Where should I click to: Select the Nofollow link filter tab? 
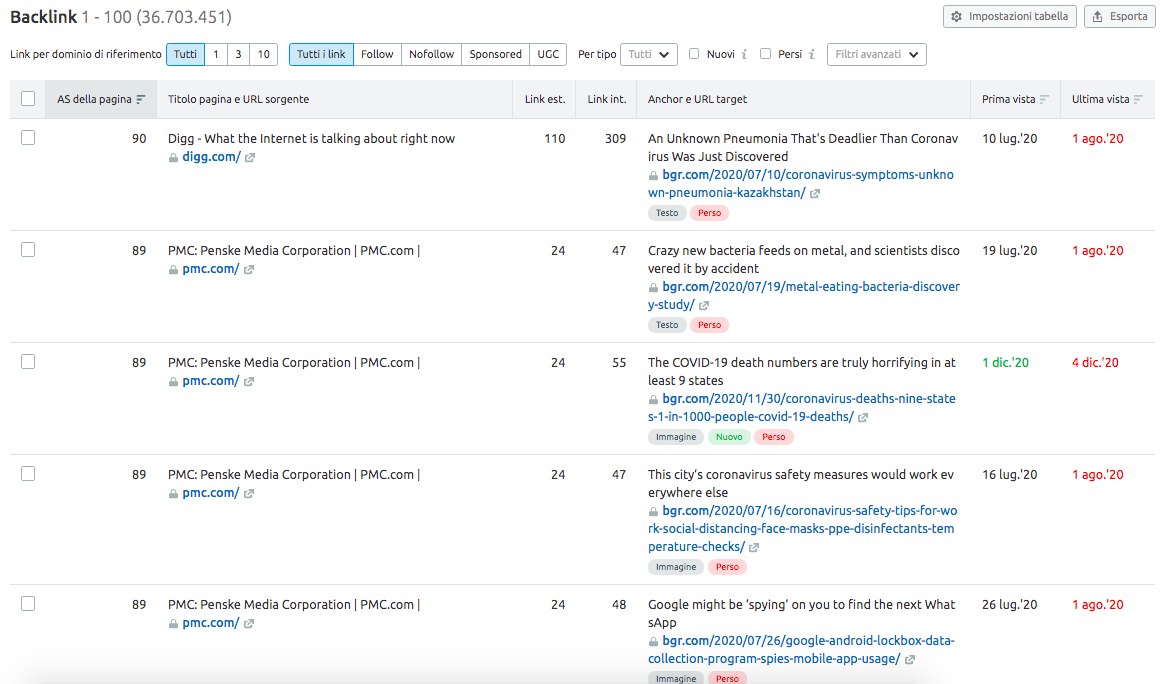(x=431, y=54)
